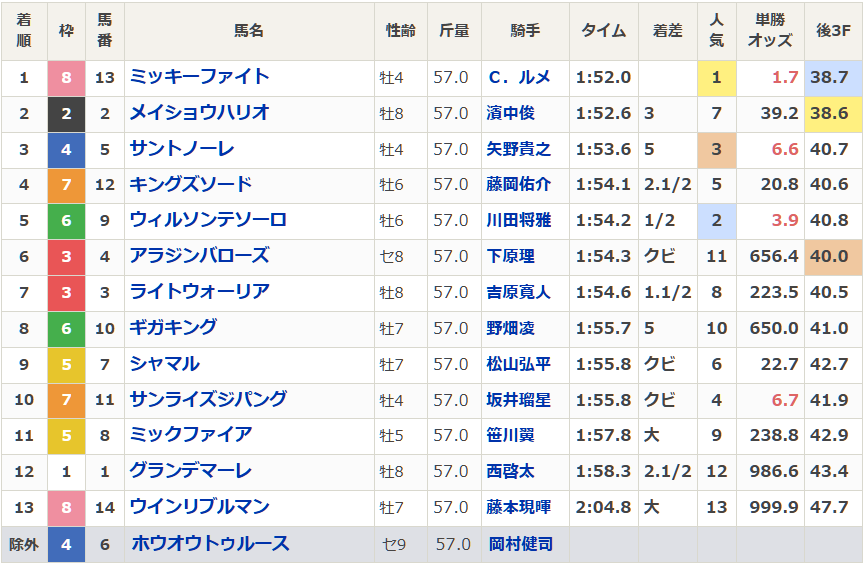Open キングズソード horse page
This screenshot has width=863, height=564.
pos(190,184)
